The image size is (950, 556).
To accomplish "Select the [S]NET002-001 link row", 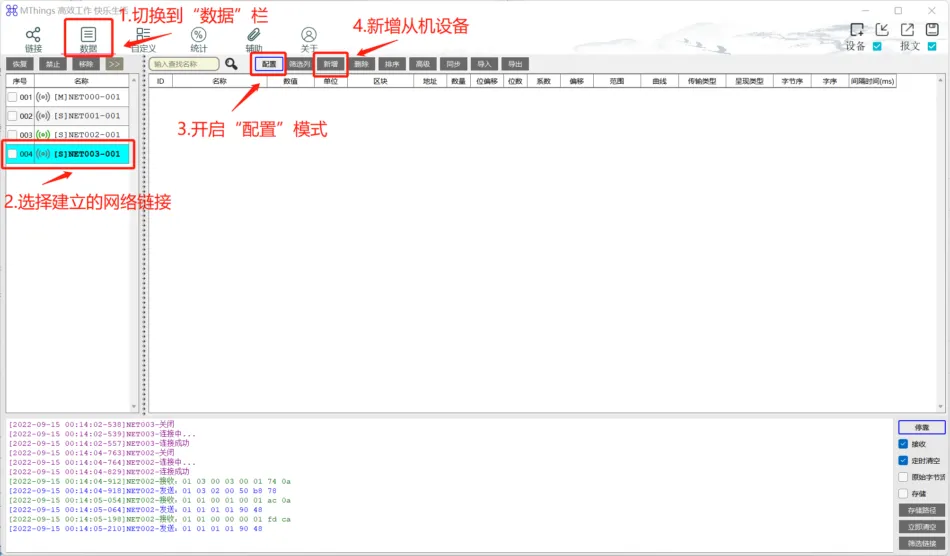I will [x=68, y=134].
